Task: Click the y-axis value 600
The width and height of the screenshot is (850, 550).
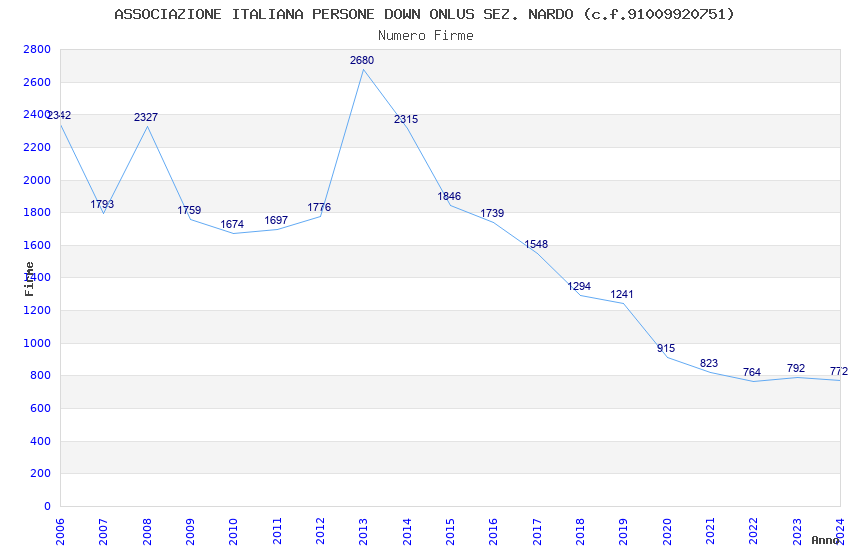Action: (40, 409)
